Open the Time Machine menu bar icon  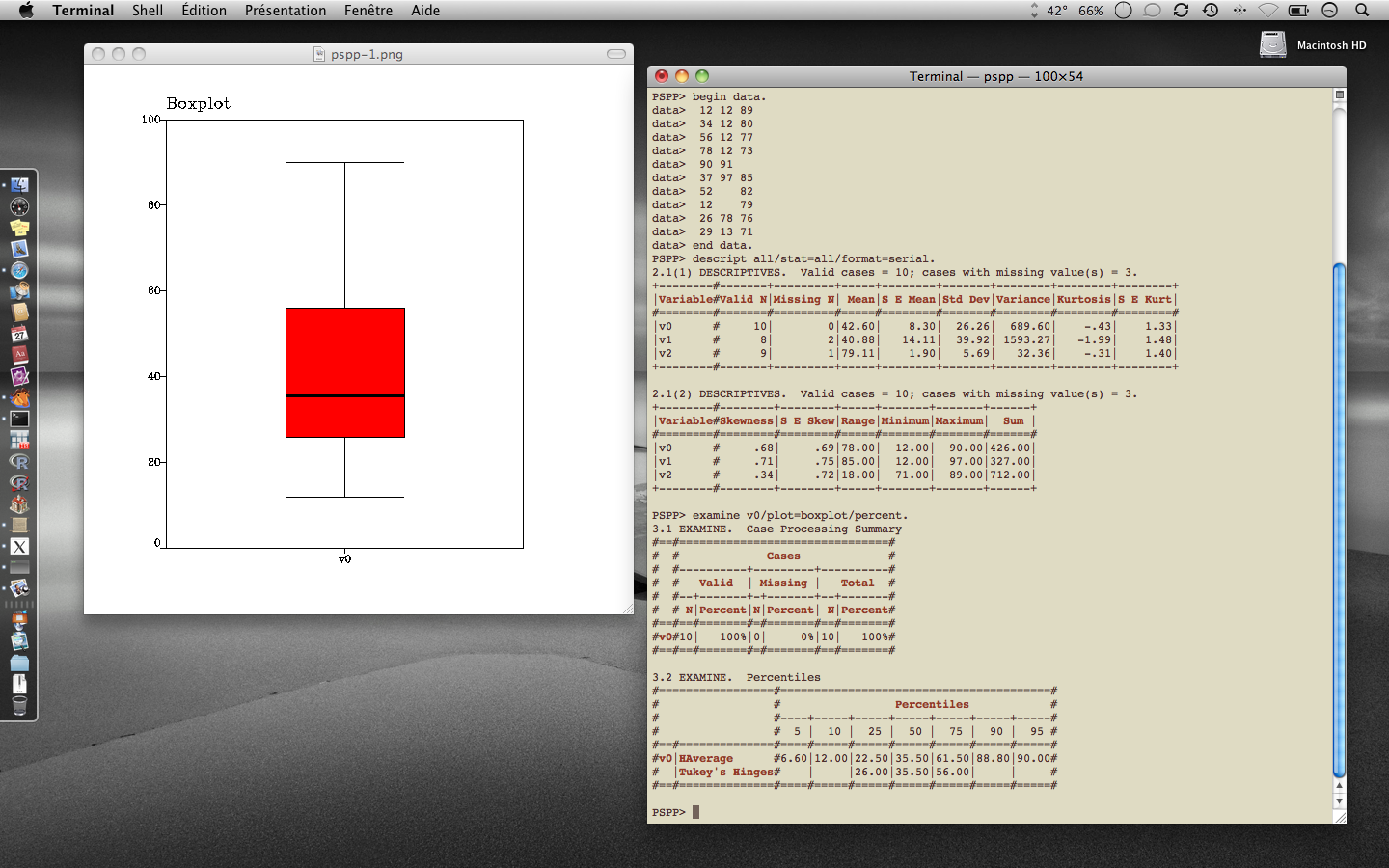pyautogui.click(x=1211, y=11)
